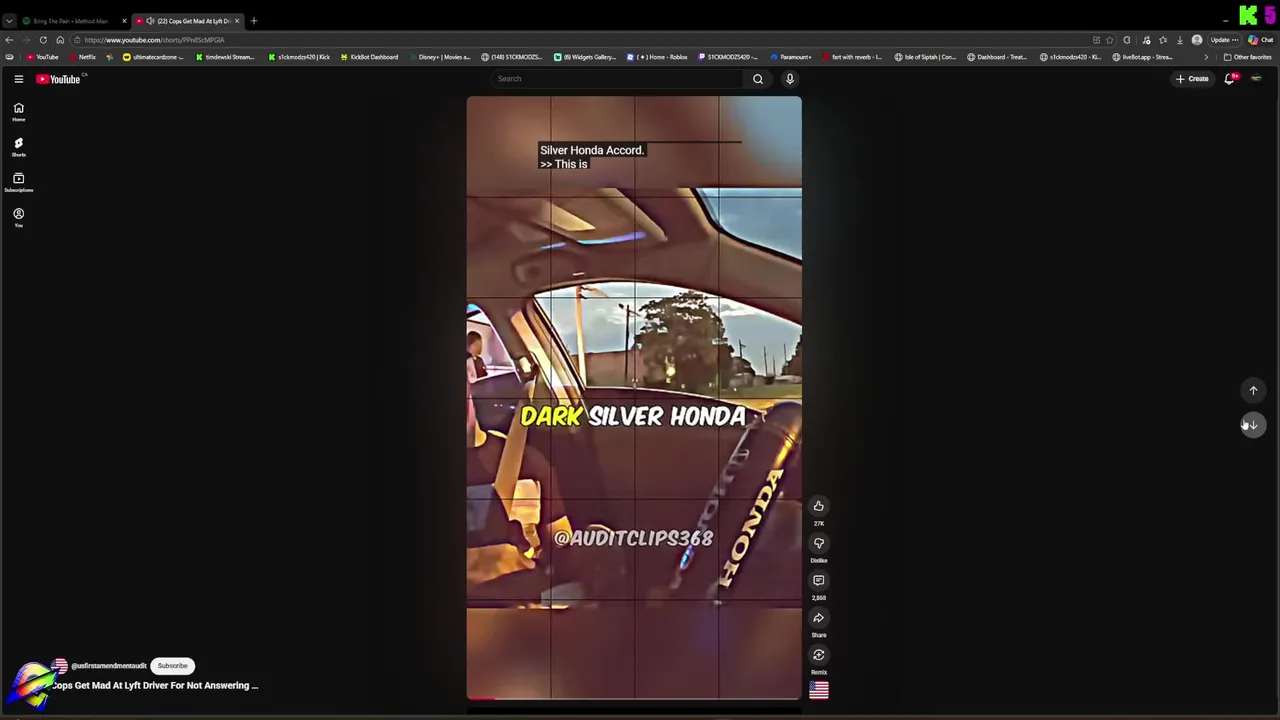1280x720 pixels.
Task: Dislike the short
Action: pyautogui.click(x=818, y=543)
